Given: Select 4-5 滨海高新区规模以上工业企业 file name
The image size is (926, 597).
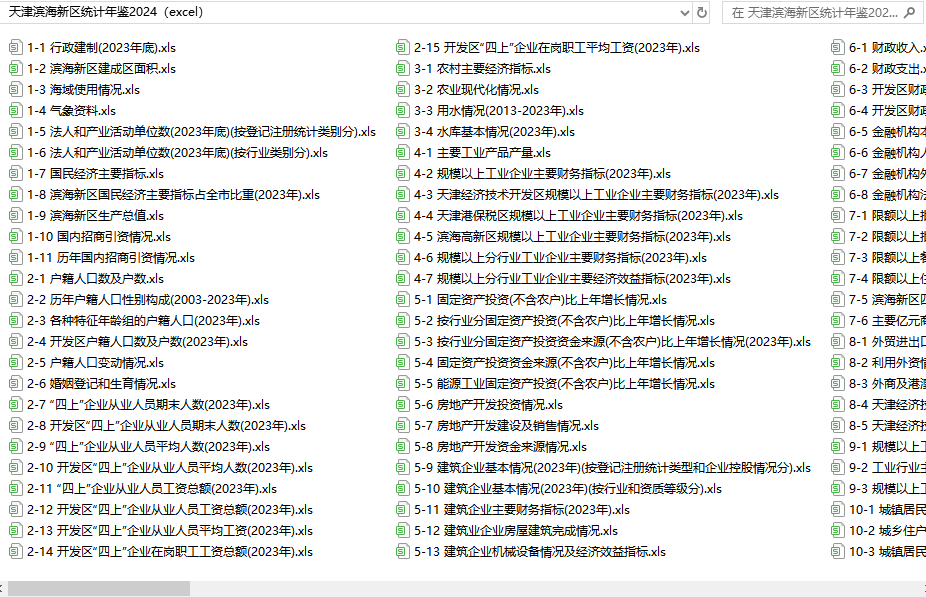Looking at the screenshot, I should coord(572,237).
